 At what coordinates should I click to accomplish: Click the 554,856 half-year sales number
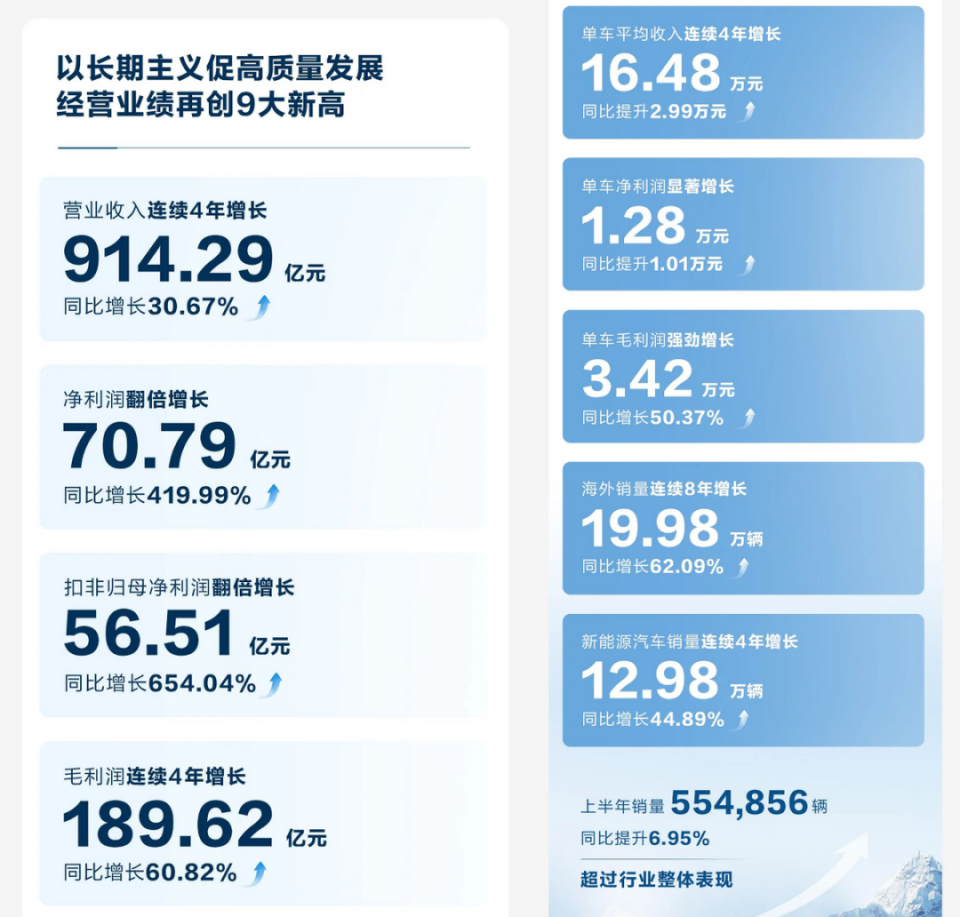740,803
